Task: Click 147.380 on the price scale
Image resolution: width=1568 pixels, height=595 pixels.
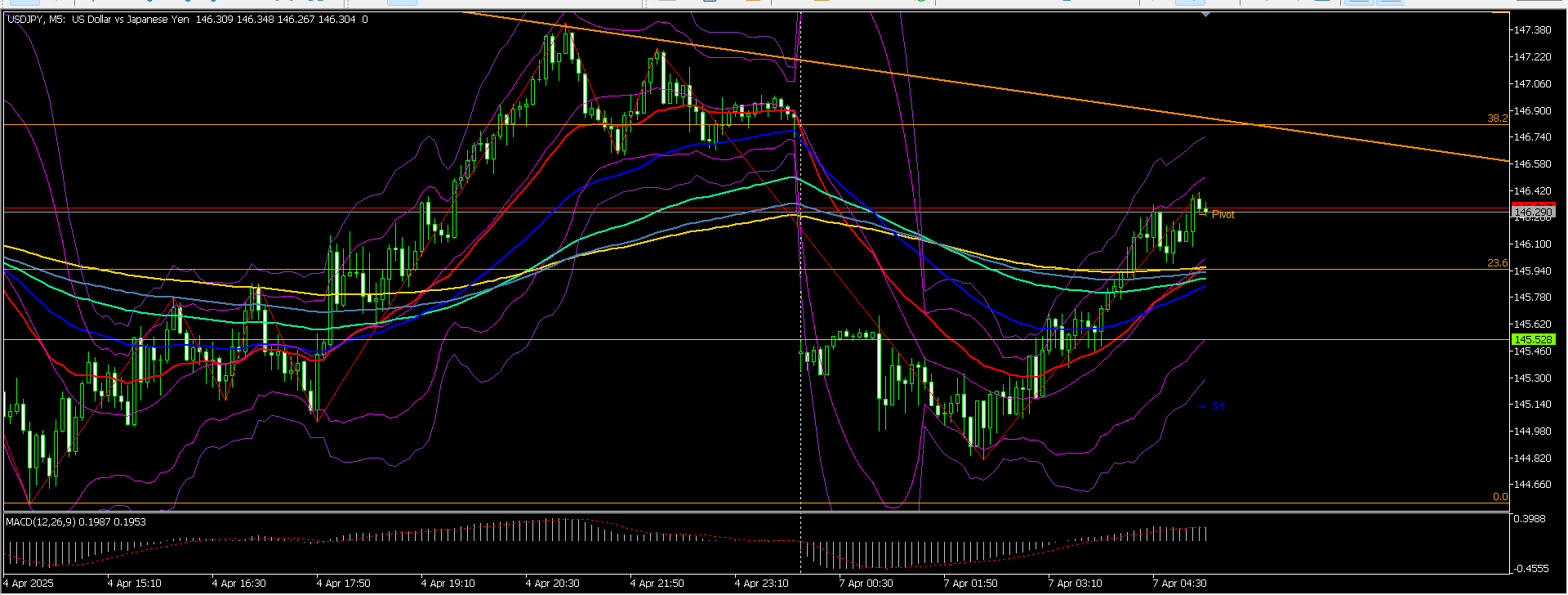Action: coord(1532,30)
